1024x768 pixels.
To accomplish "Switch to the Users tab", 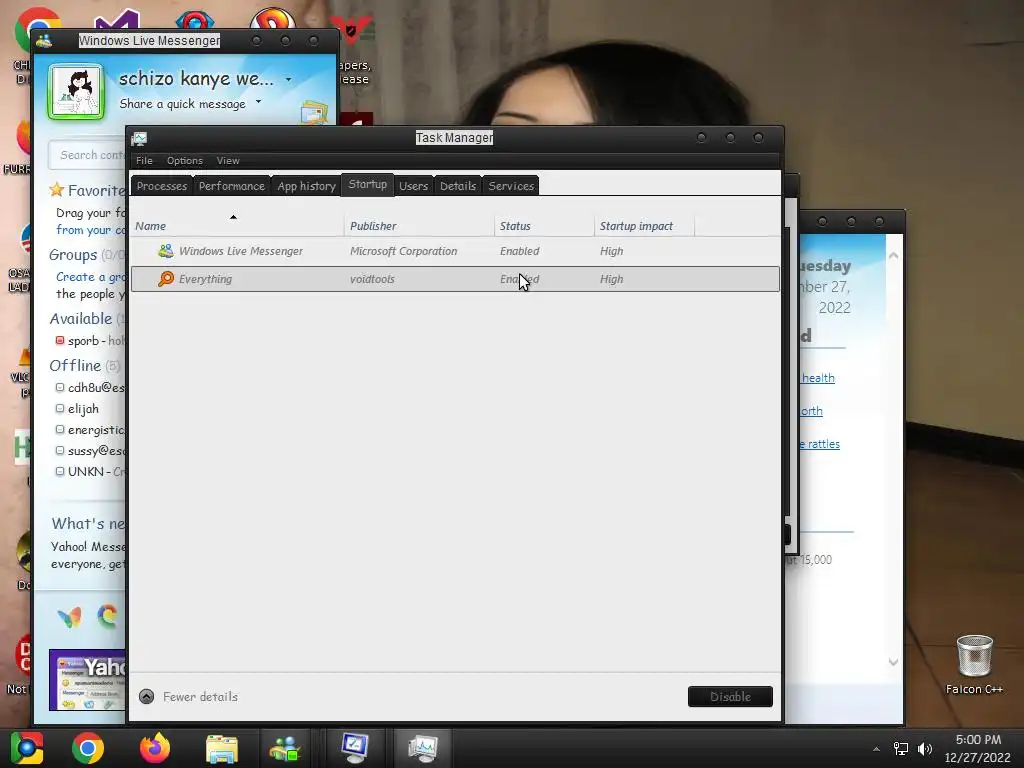I will pos(413,185).
